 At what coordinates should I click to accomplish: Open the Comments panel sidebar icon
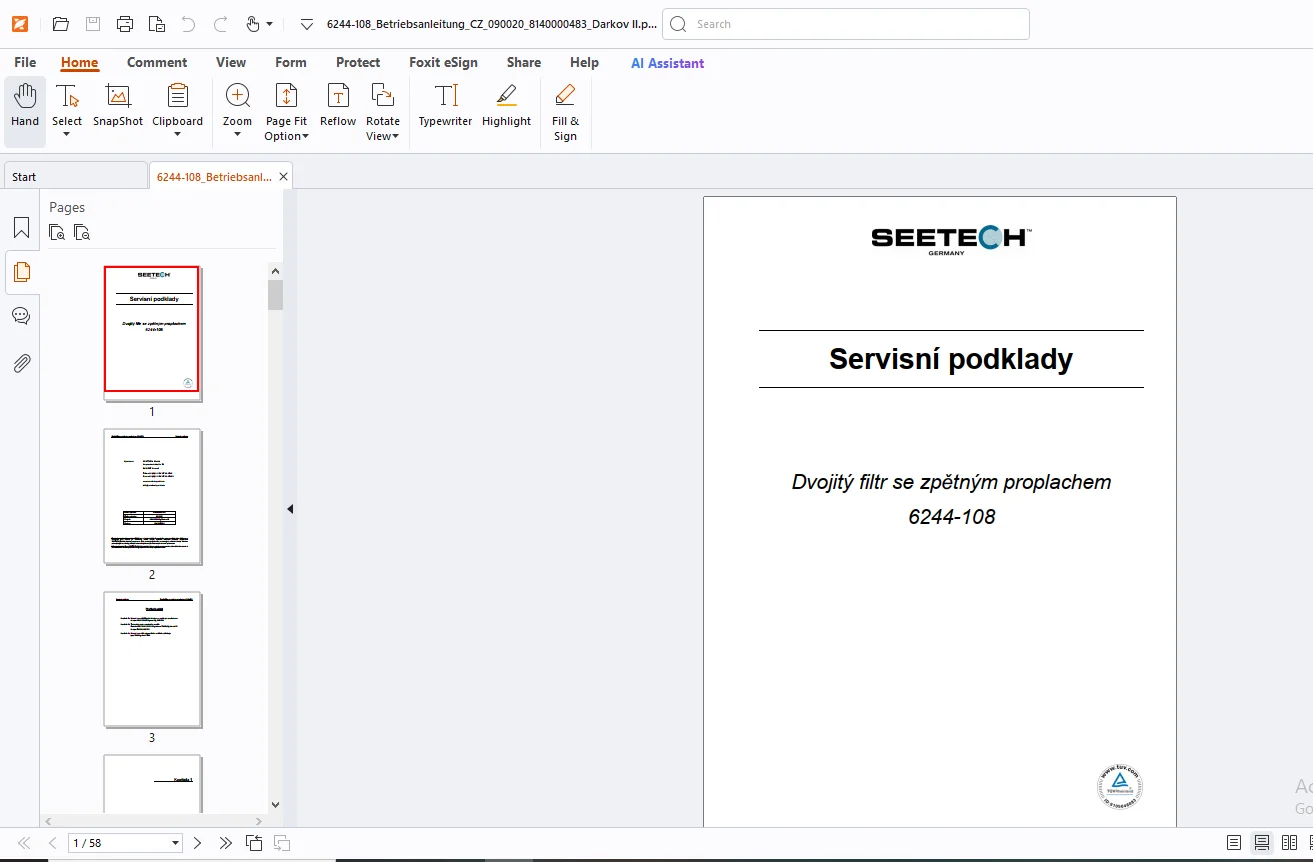tap(21, 316)
